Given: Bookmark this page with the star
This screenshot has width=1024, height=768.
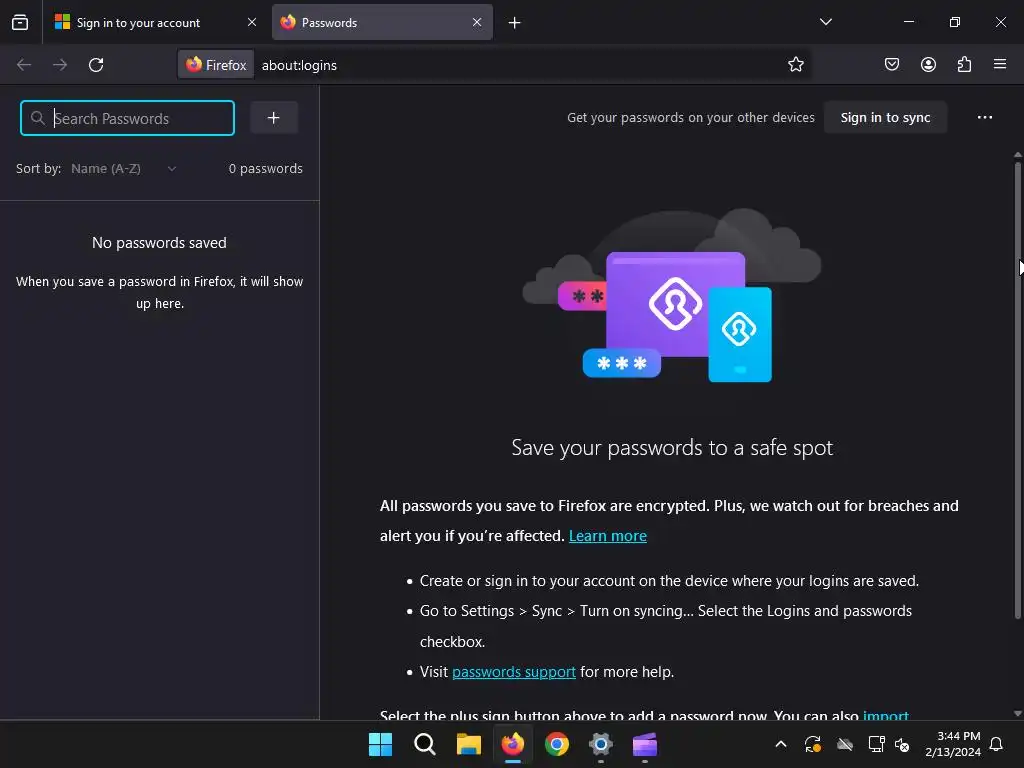Looking at the screenshot, I should [795, 65].
